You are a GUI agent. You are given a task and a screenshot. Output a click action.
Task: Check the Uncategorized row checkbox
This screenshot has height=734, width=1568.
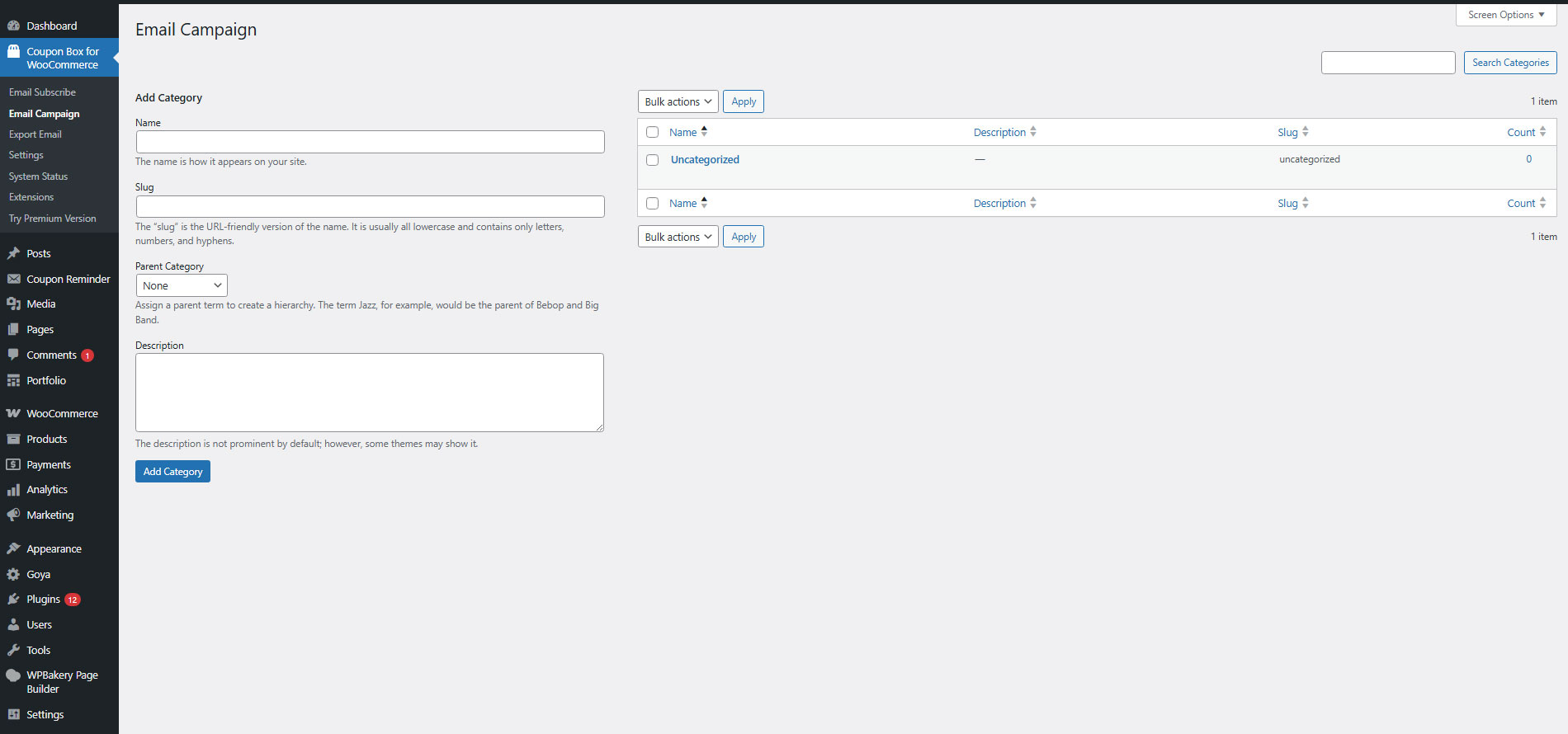pyautogui.click(x=653, y=160)
